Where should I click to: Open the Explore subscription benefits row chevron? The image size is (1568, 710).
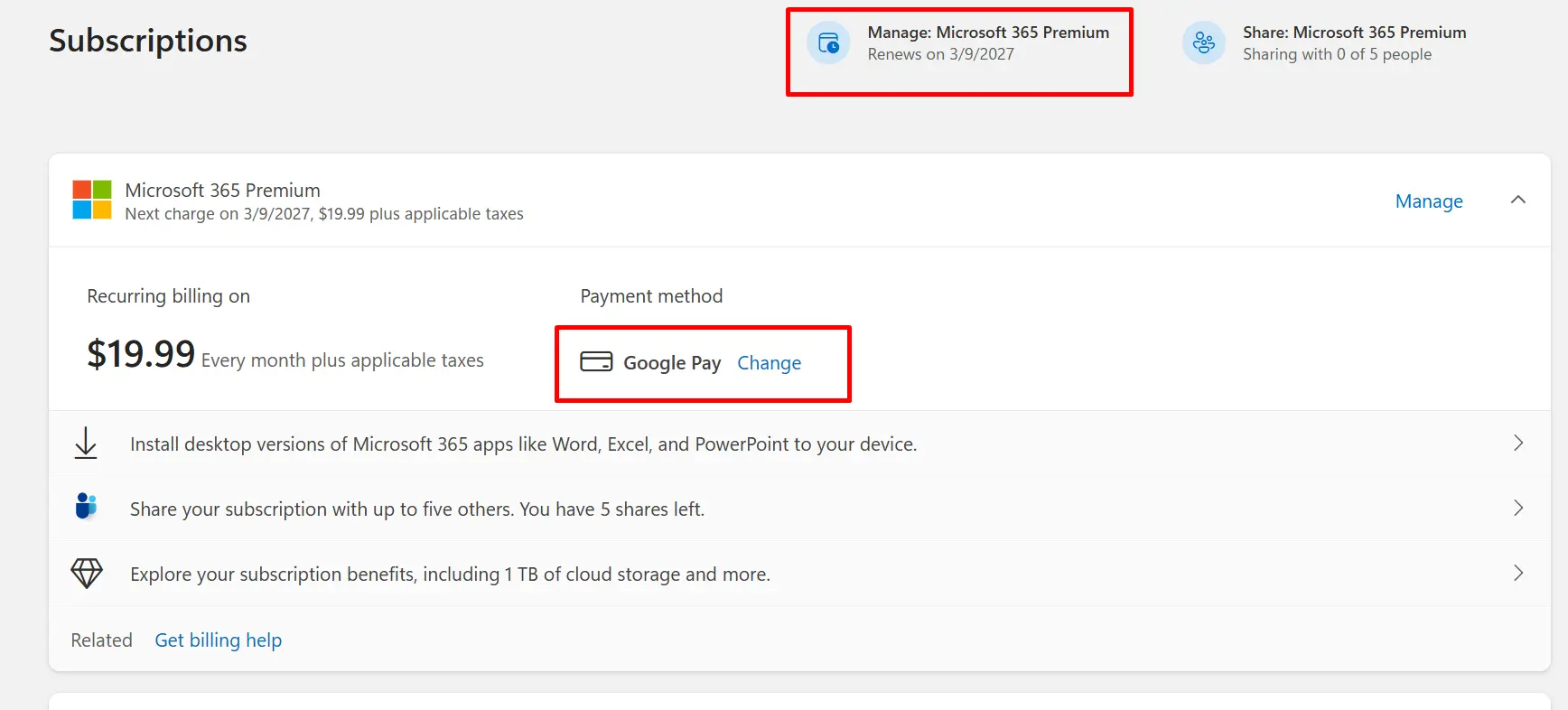click(1518, 573)
